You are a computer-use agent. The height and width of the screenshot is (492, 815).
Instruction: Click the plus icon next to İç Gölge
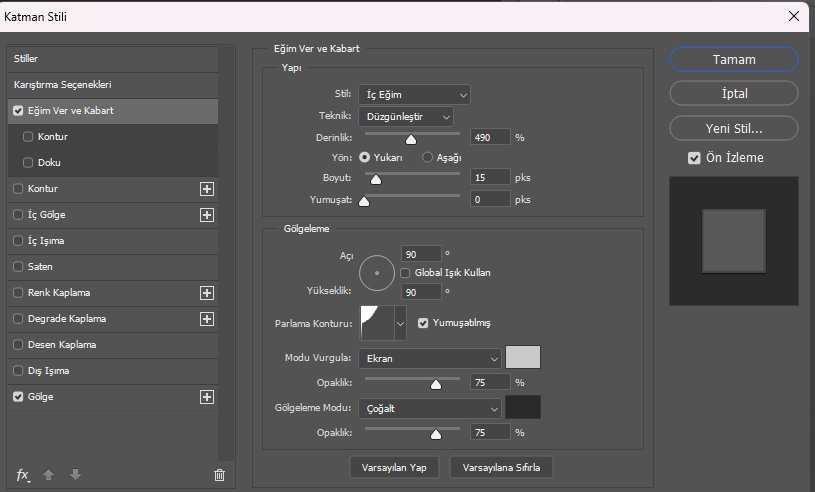tap(207, 214)
